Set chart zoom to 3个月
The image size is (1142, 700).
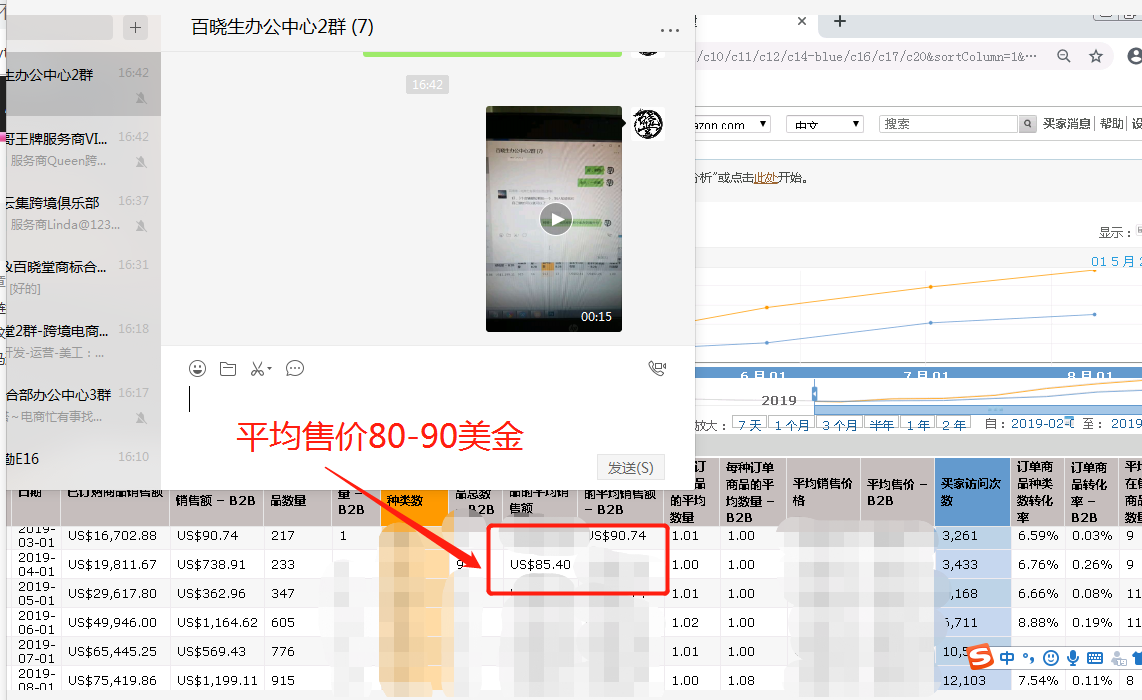(x=840, y=425)
